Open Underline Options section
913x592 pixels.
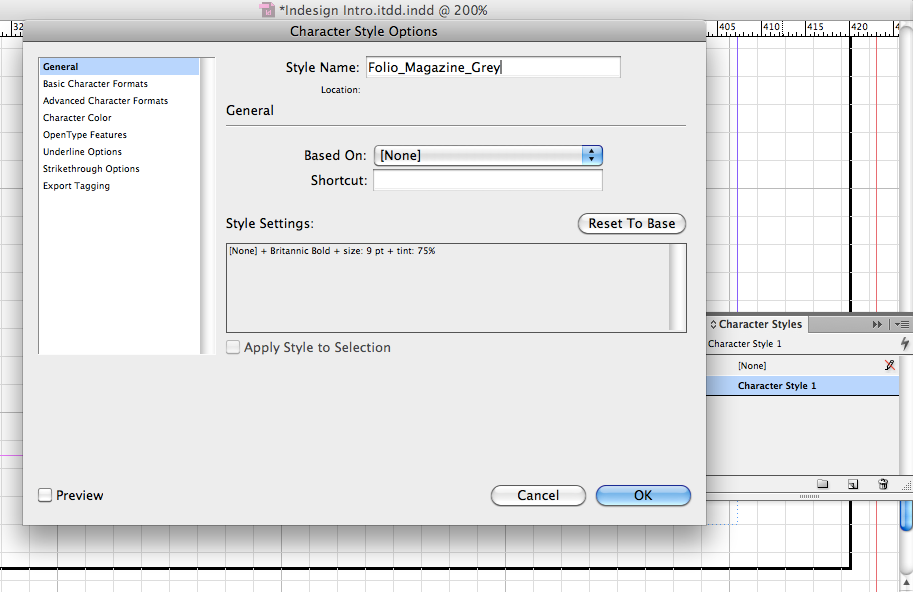pos(82,151)
